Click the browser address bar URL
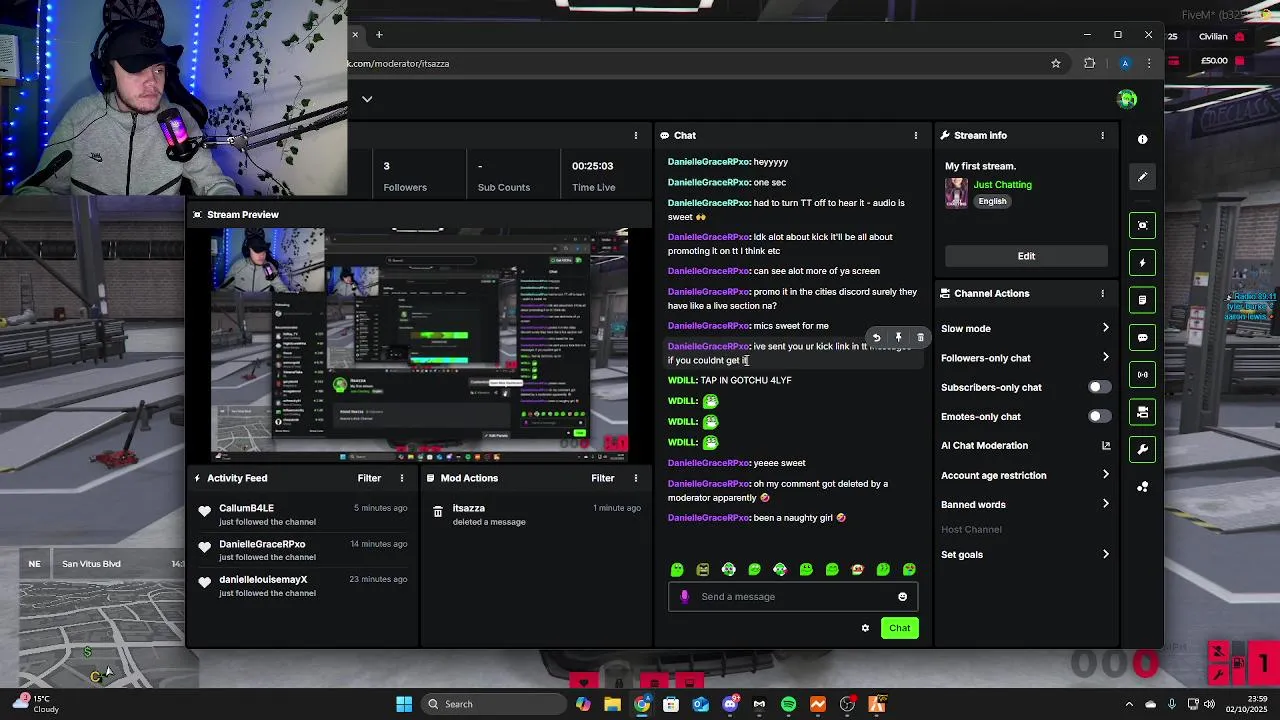This screenshot has height=720, width=1280. (x=399, y=63)
